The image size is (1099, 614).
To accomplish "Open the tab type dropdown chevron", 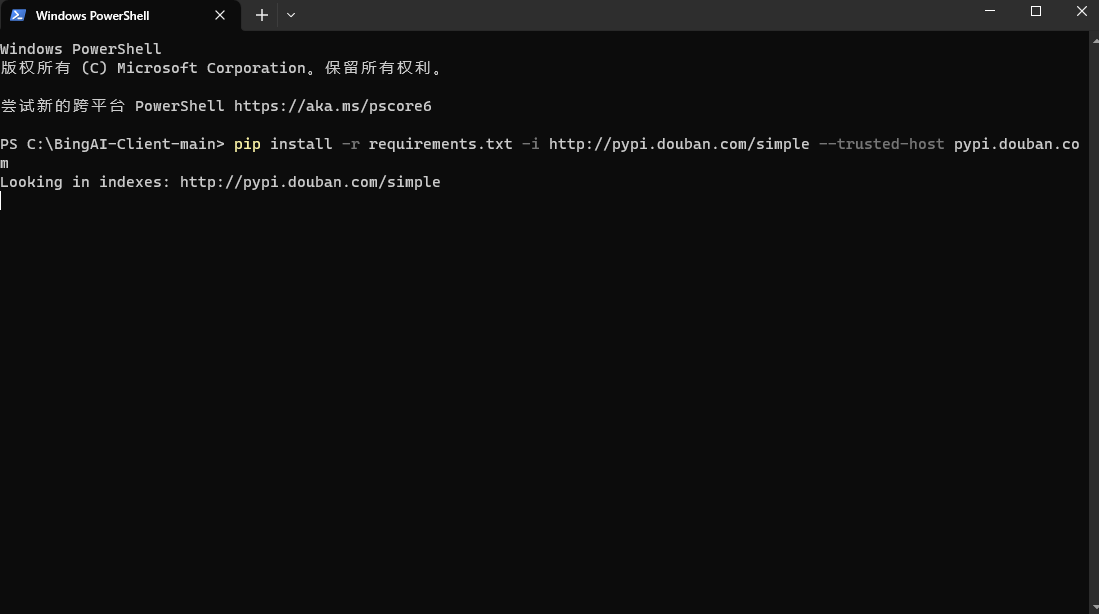I will pos(290,15).
